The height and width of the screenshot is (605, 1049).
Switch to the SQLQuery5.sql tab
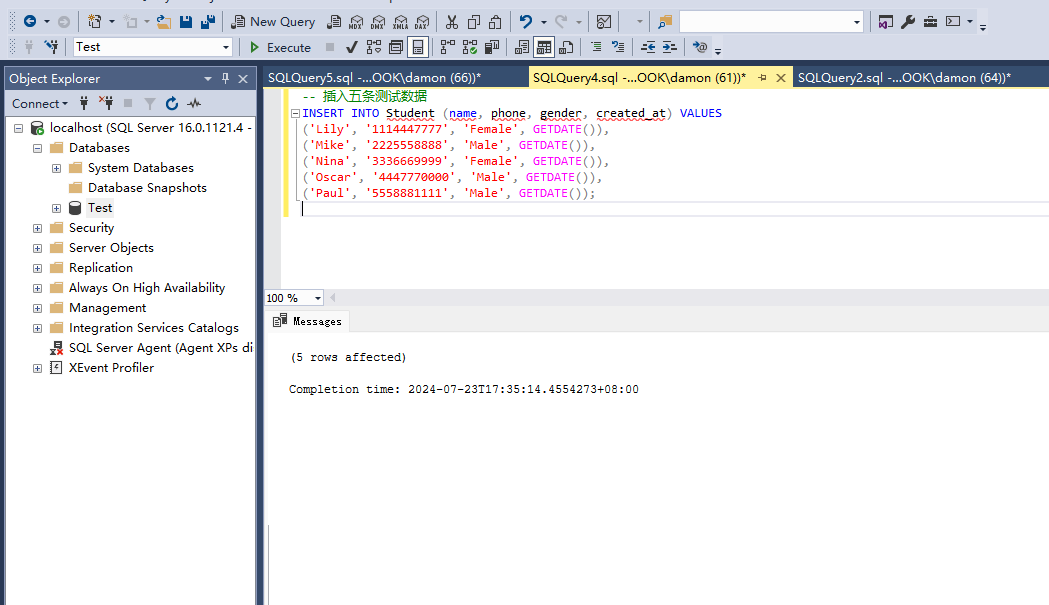[x=374, y=78]
